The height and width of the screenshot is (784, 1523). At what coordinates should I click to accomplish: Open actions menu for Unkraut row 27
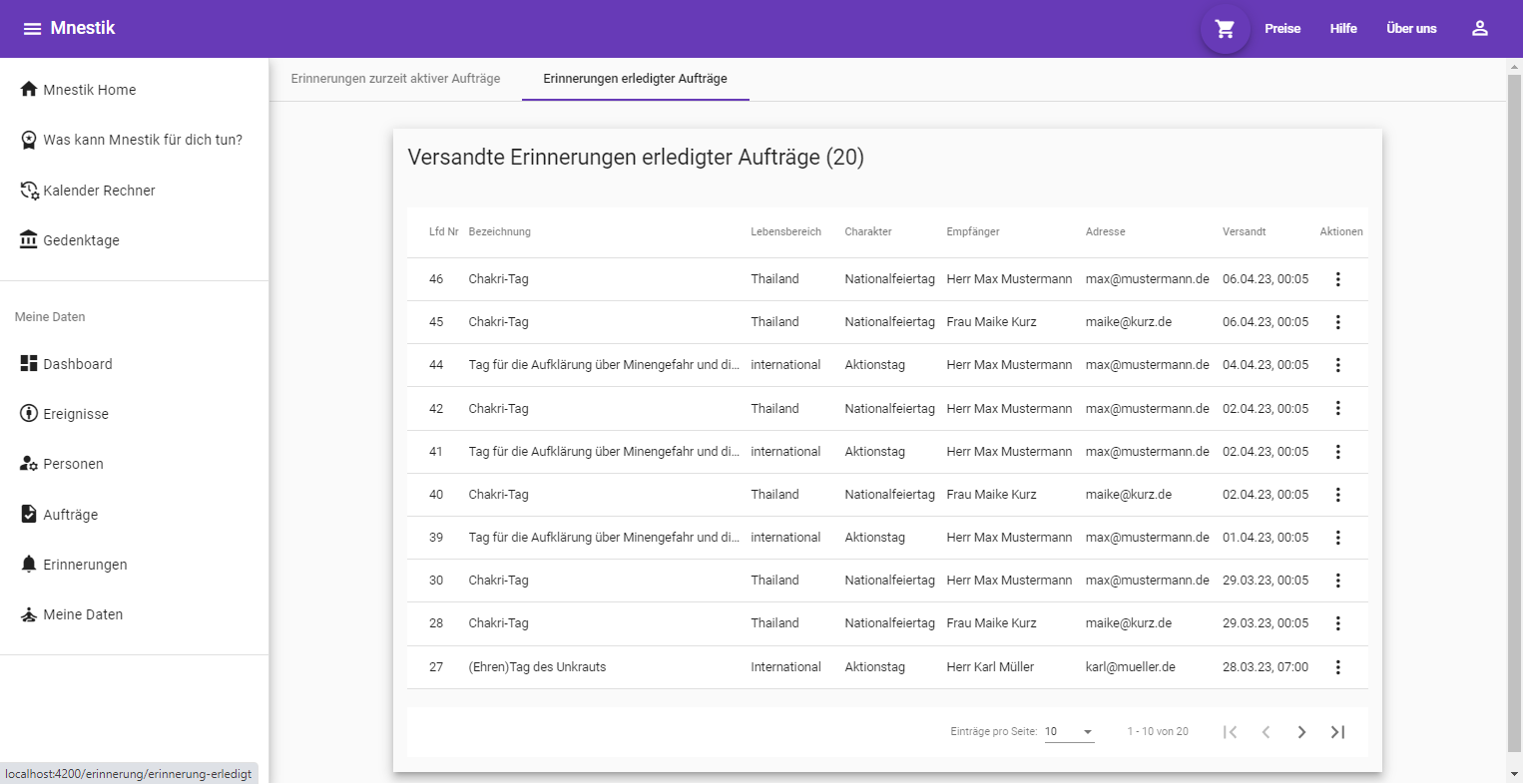[1337, 667]
